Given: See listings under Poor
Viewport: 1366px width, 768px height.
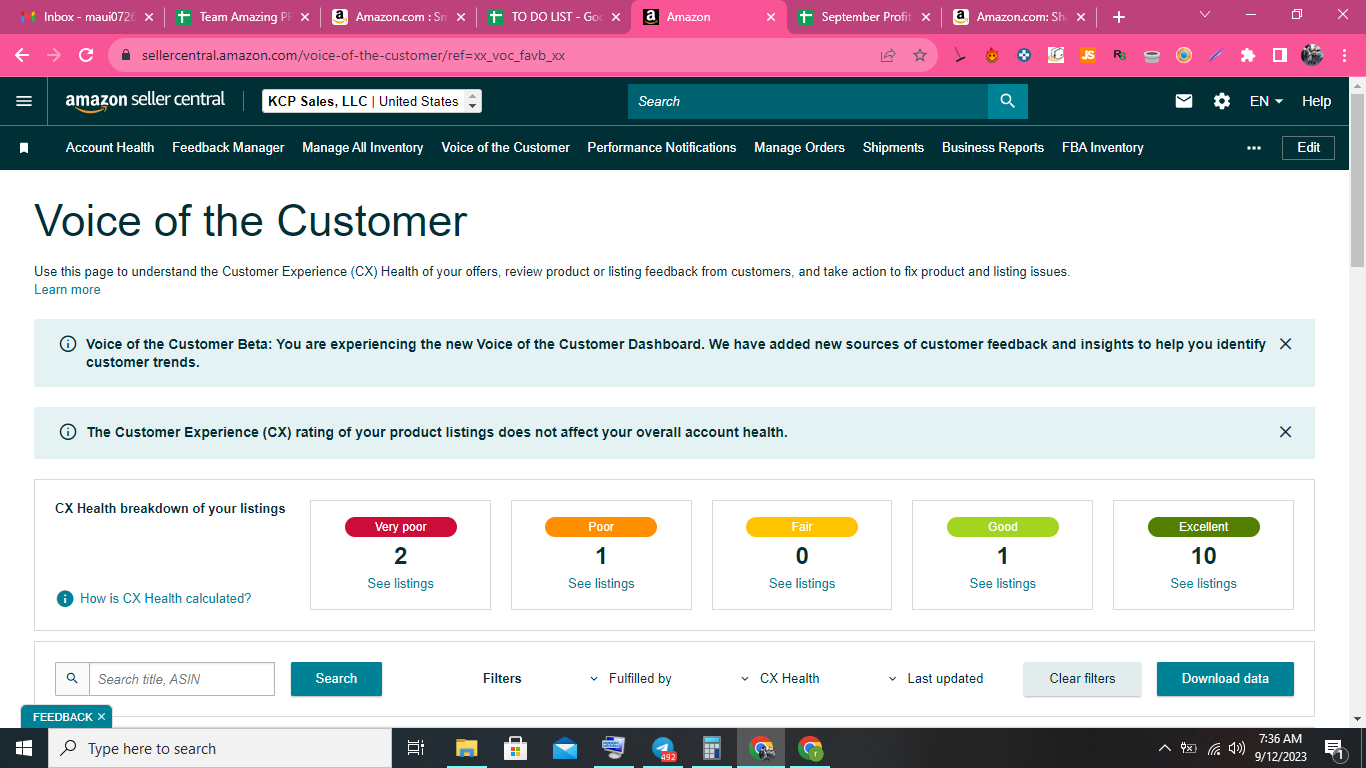Looking at the screenshot, I should [601, 584].
